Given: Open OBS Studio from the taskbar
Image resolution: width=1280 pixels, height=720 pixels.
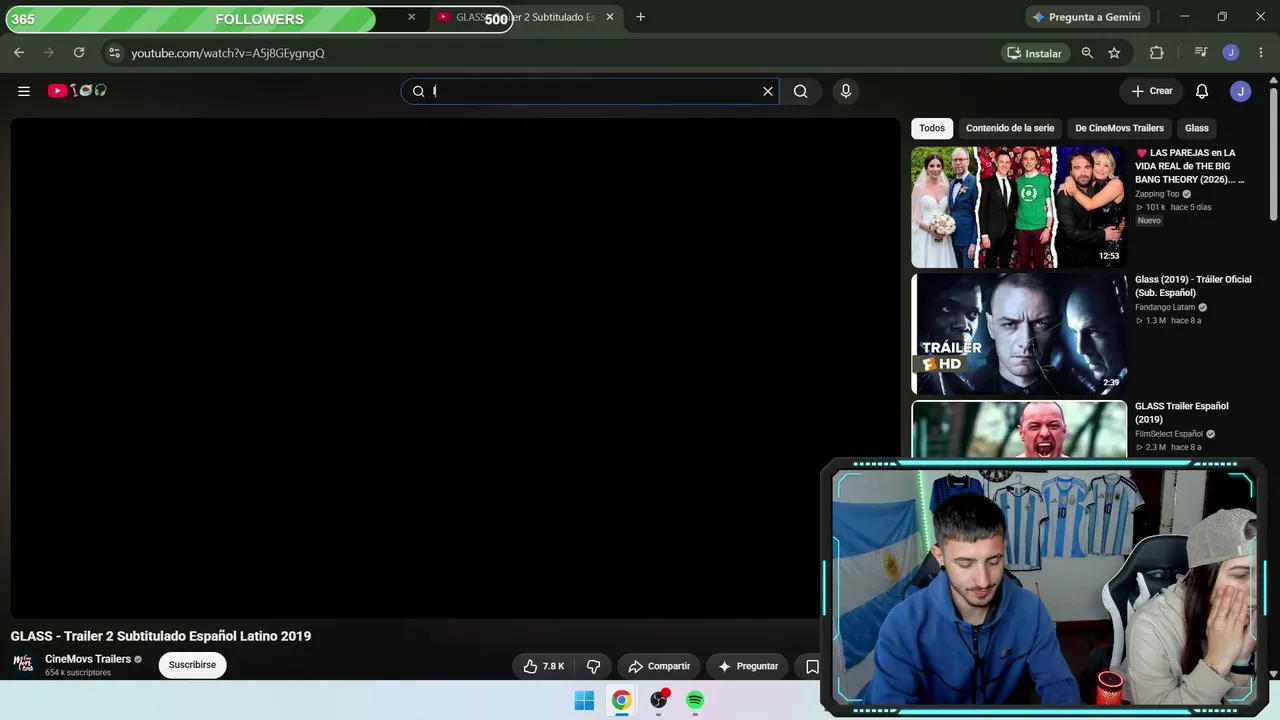Looking at the screenshot, I should click(x=659, y=701).
